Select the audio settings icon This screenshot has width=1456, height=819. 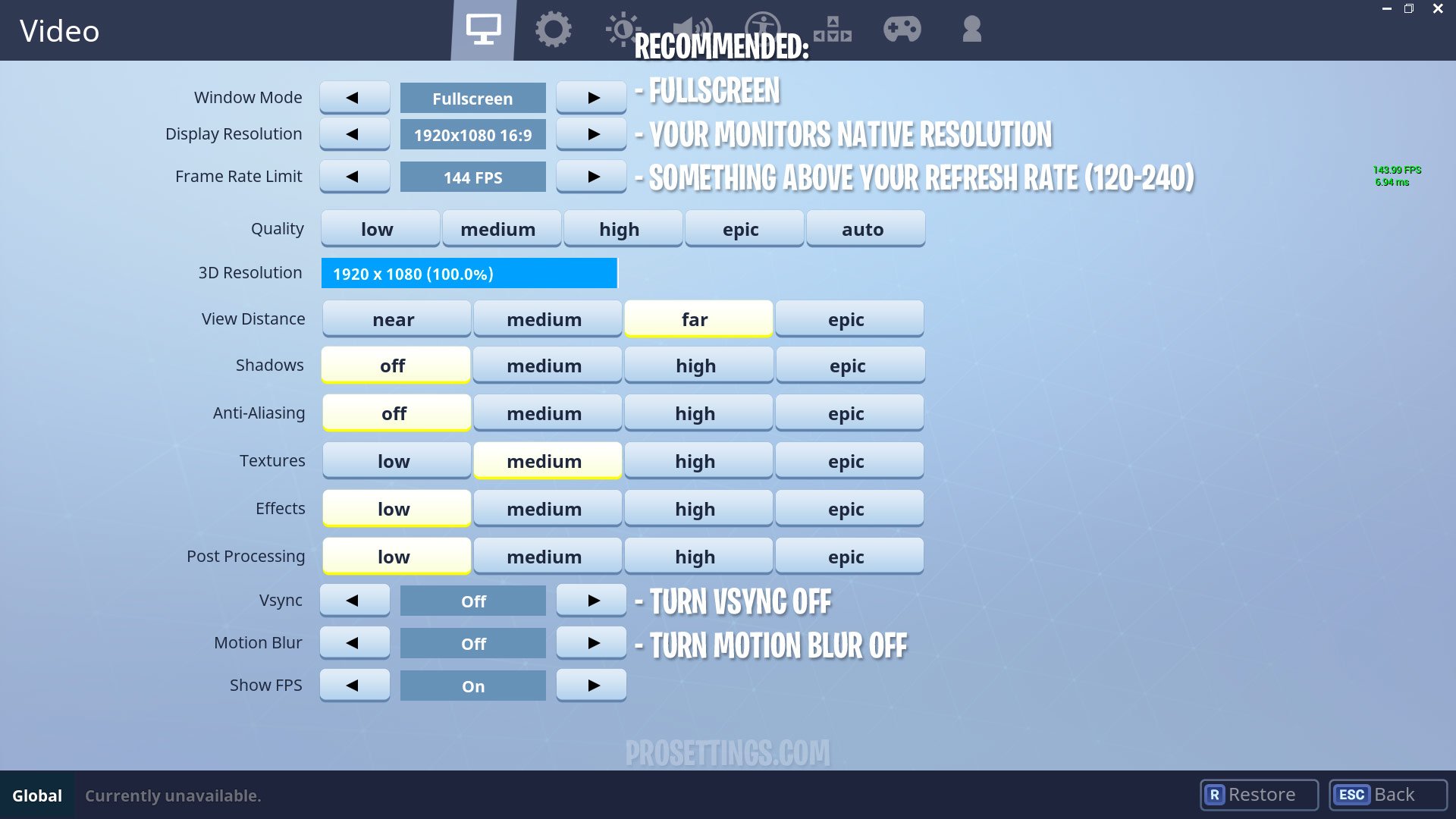[692, 28]
